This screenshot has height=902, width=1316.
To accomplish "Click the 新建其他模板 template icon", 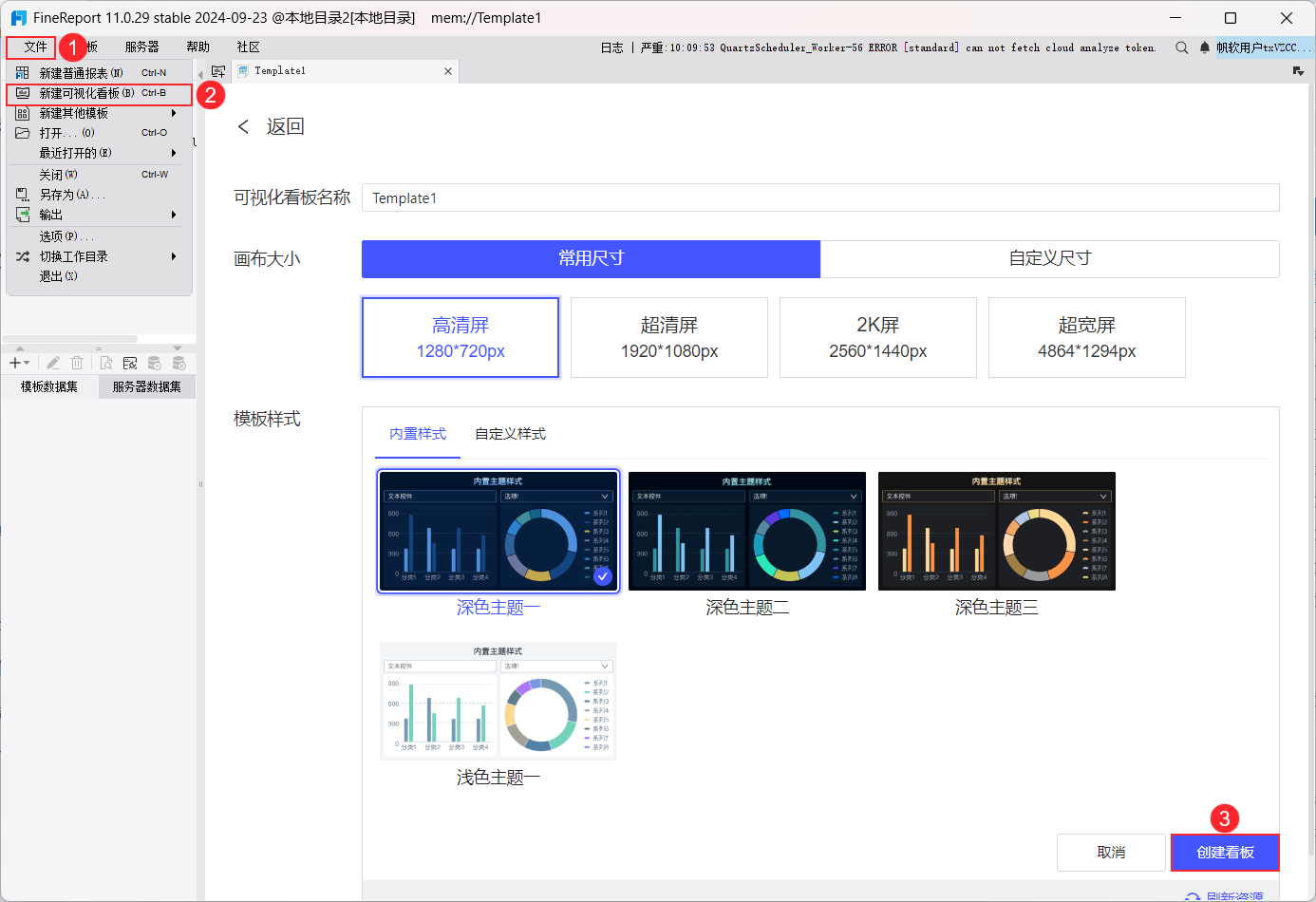I will pyautogui.click(x=23, y=113).
